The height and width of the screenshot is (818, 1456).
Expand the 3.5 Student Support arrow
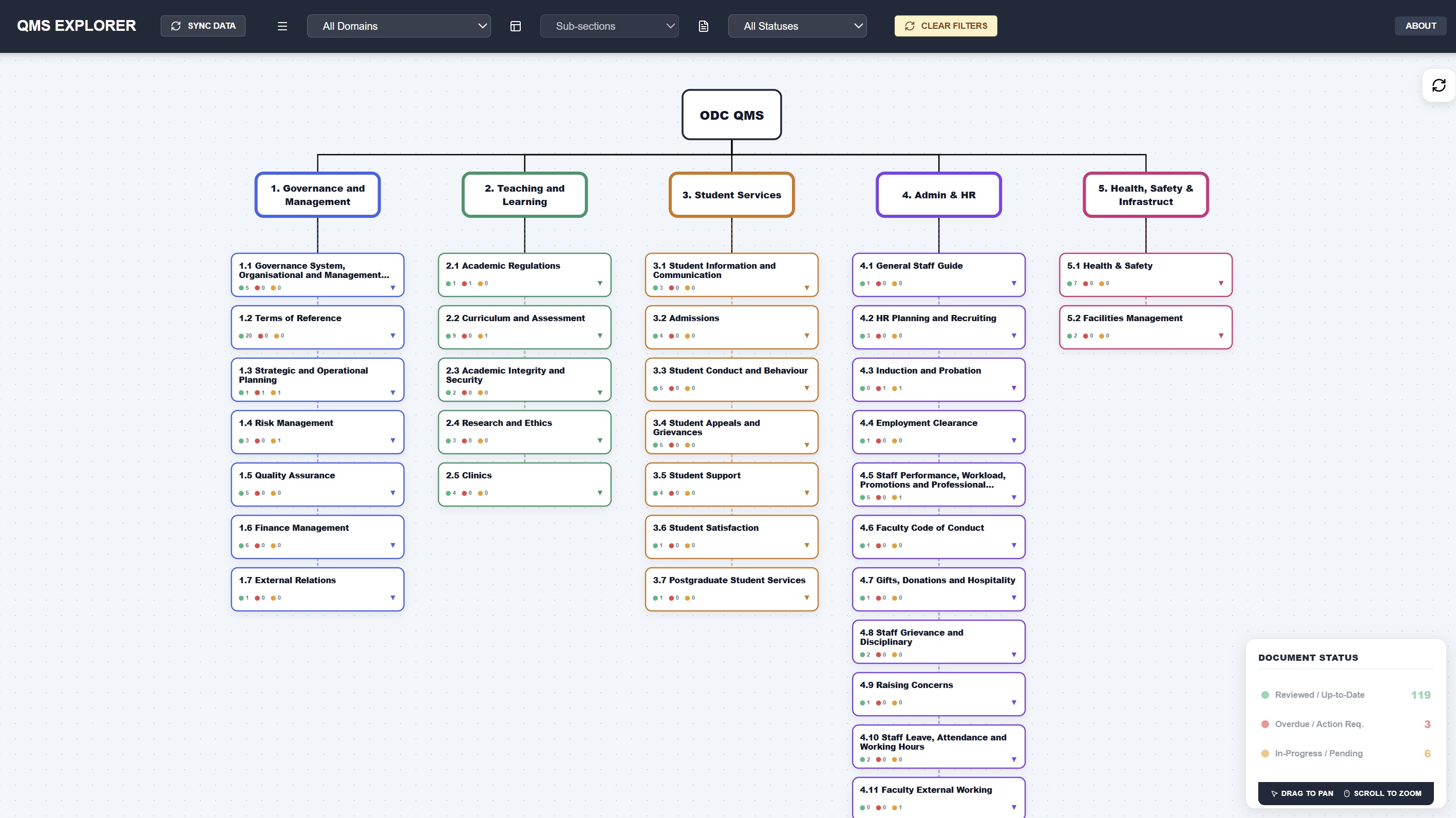pyautogui.click(x=806, y=493)
